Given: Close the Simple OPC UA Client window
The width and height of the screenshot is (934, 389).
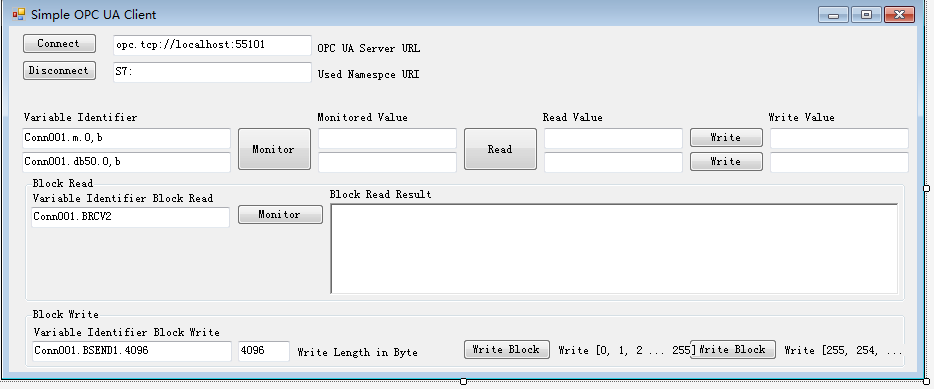Looking at the screenshot, I should click(899, 15).
